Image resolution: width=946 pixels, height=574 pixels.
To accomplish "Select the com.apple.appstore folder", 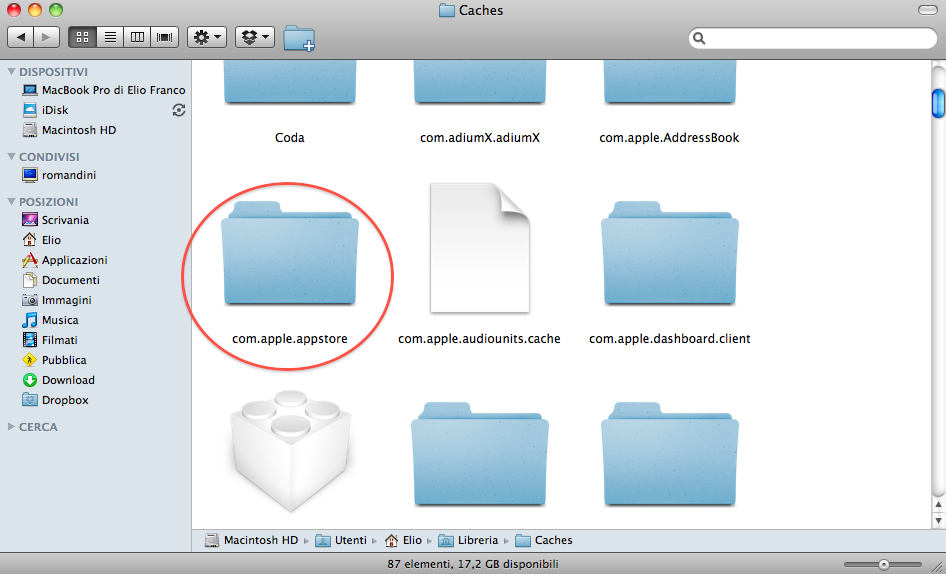I will [290, 255].
